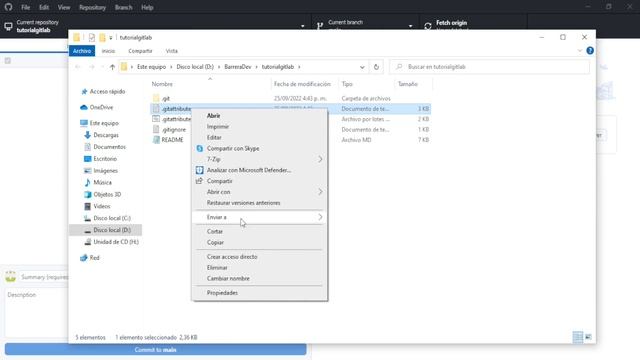Viewport: 640px width, 360px height.
Task: Click the back navigation arrow in Explorer
Action: coord(78,67)
